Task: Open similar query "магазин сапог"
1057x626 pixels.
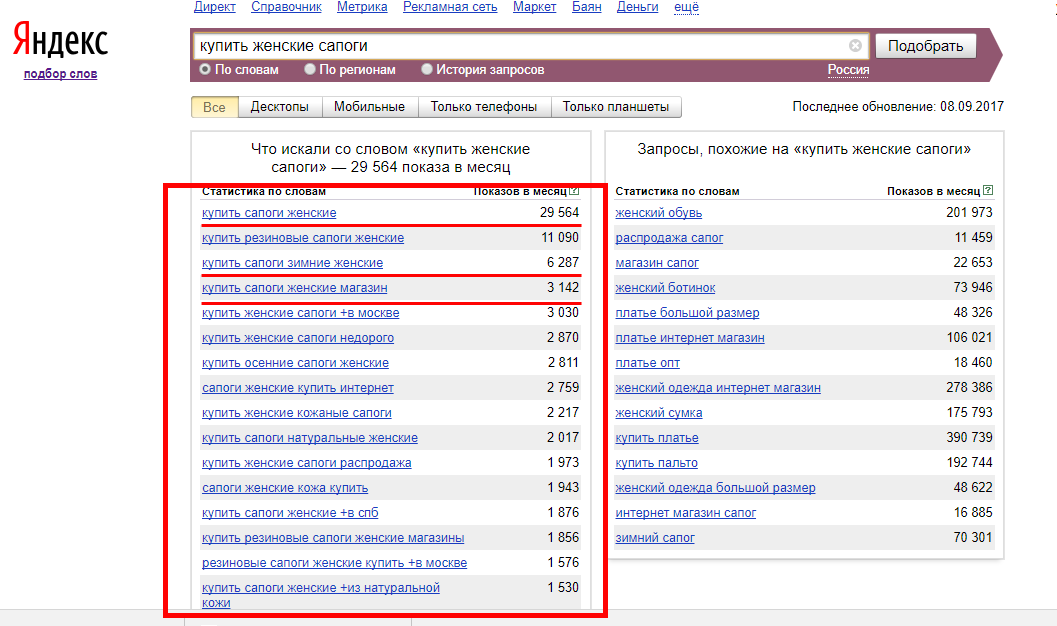Action: 657,263
